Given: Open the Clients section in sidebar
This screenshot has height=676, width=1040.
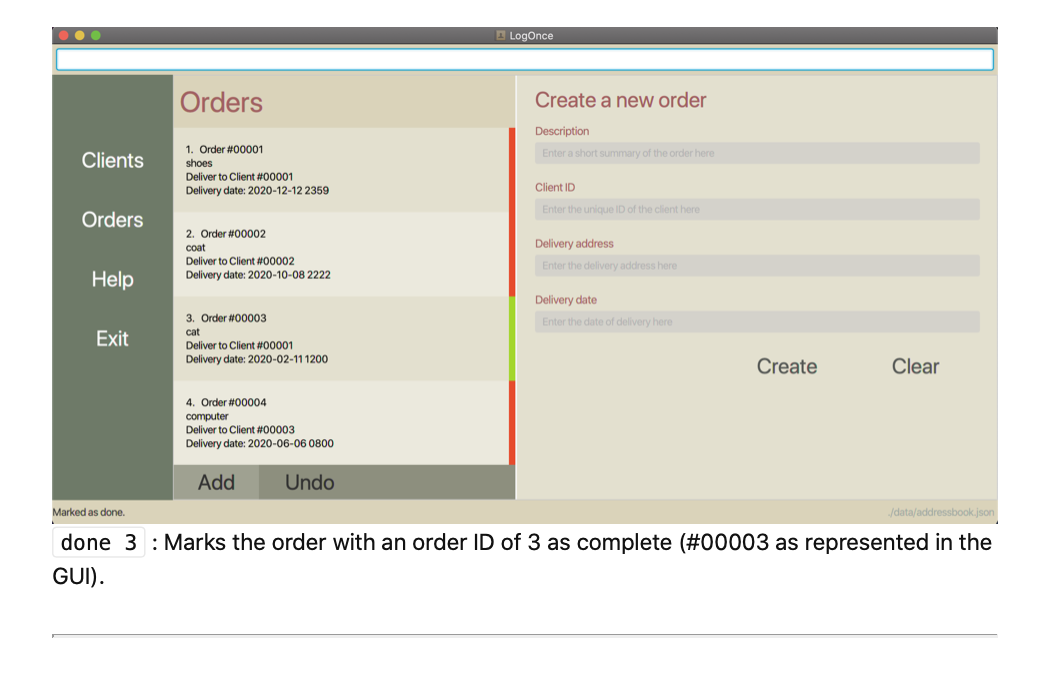Looking at the screenshot, I should (112, 161).
